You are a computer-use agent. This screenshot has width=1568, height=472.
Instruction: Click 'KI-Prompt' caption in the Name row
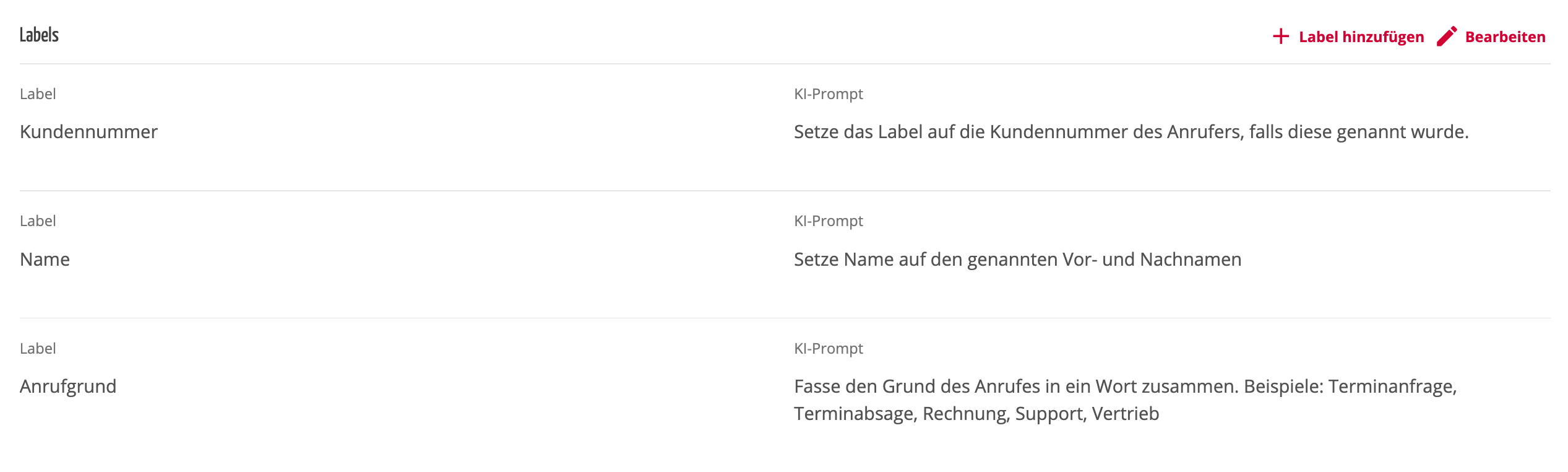click(x=828, y=221)
